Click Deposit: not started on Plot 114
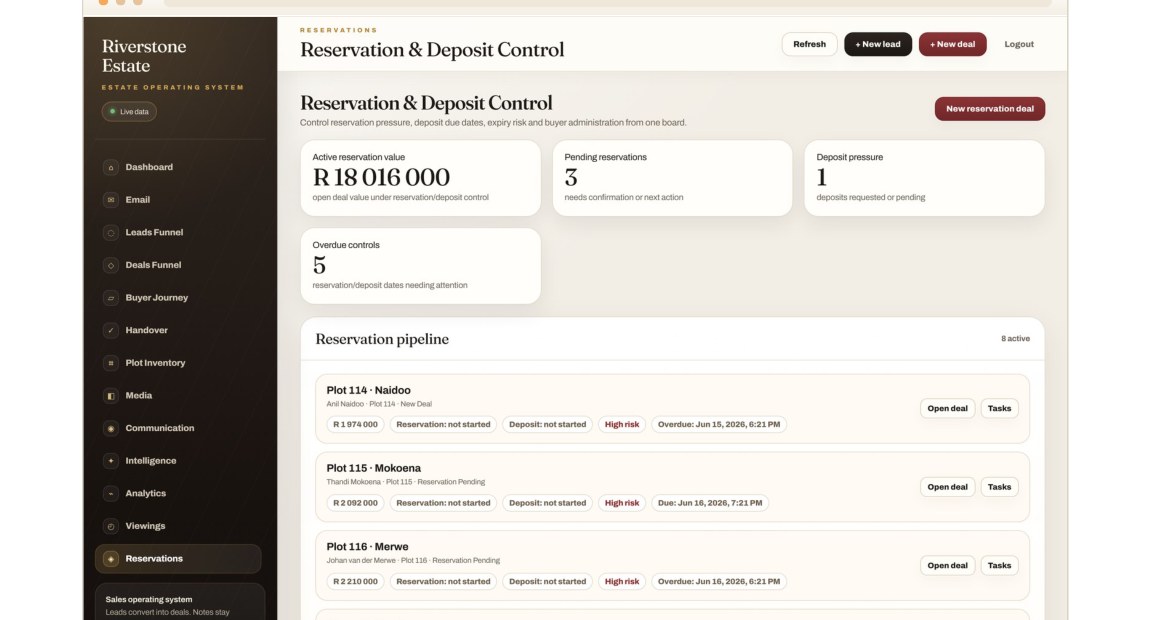Viewport: 1150px width, 620px height. point(547,425)
